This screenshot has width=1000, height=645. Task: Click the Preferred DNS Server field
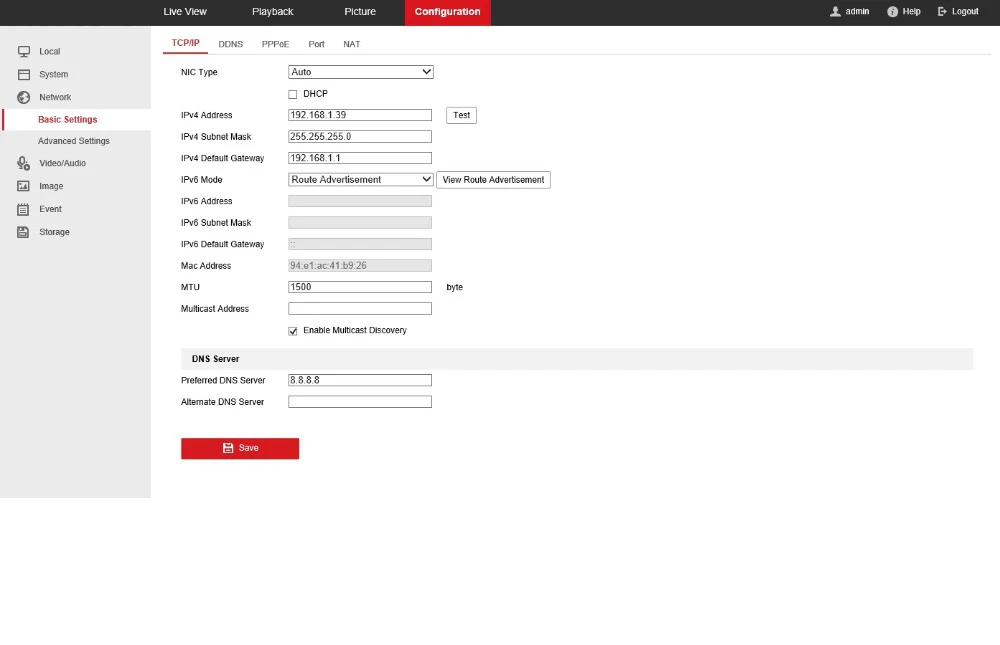[359, 379]
